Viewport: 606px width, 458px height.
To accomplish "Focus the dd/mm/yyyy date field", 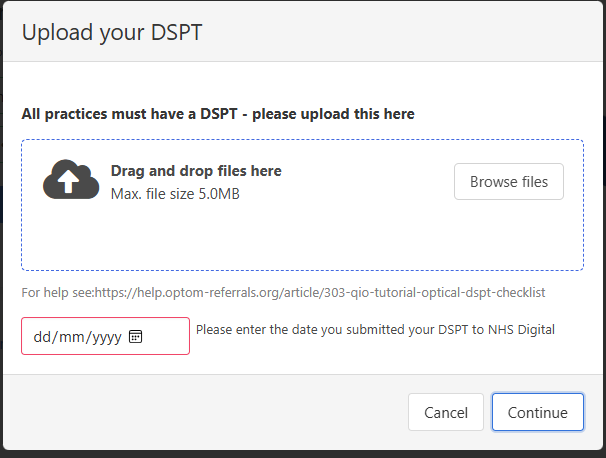I will 106,336.
